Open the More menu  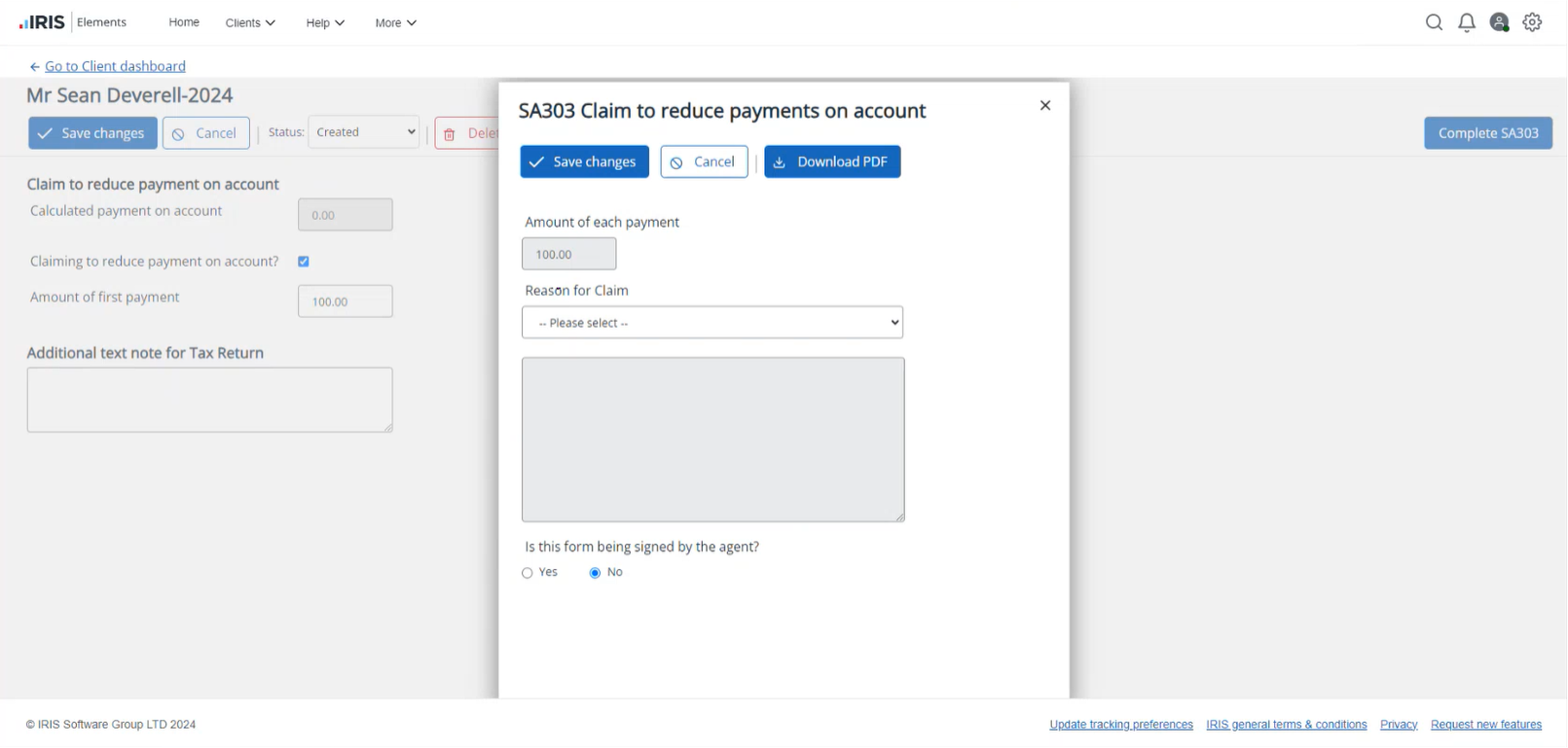pyautogui.click(x=395, y=22)
